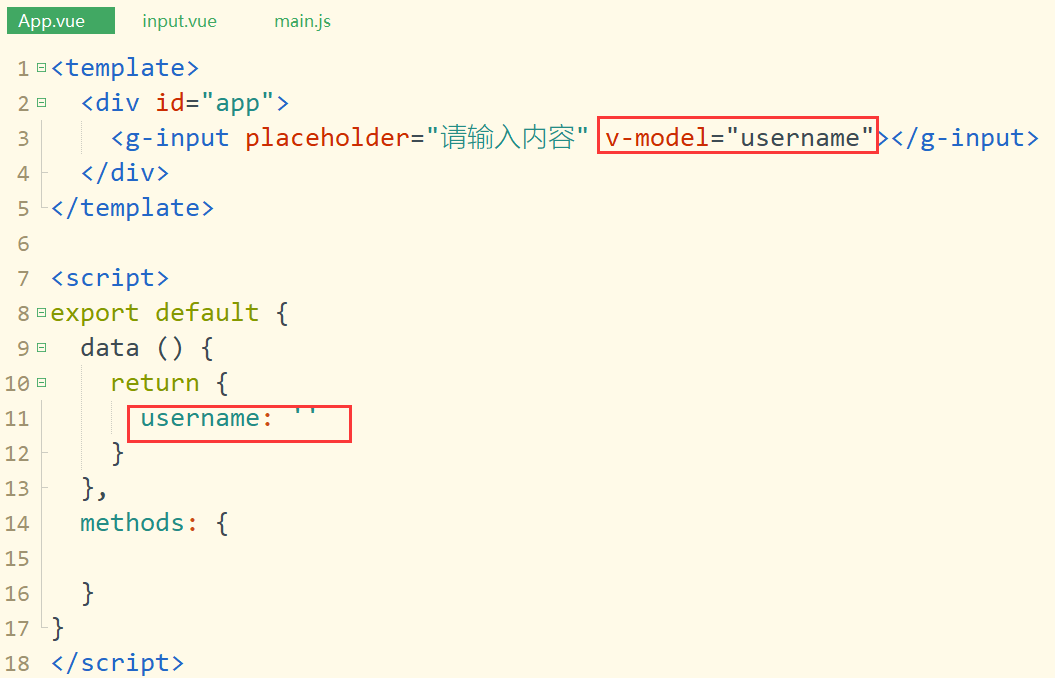Collapse the div#app fold on line 2
The height and width of the screenshot is (678, 1055).
tap(42, 102)
